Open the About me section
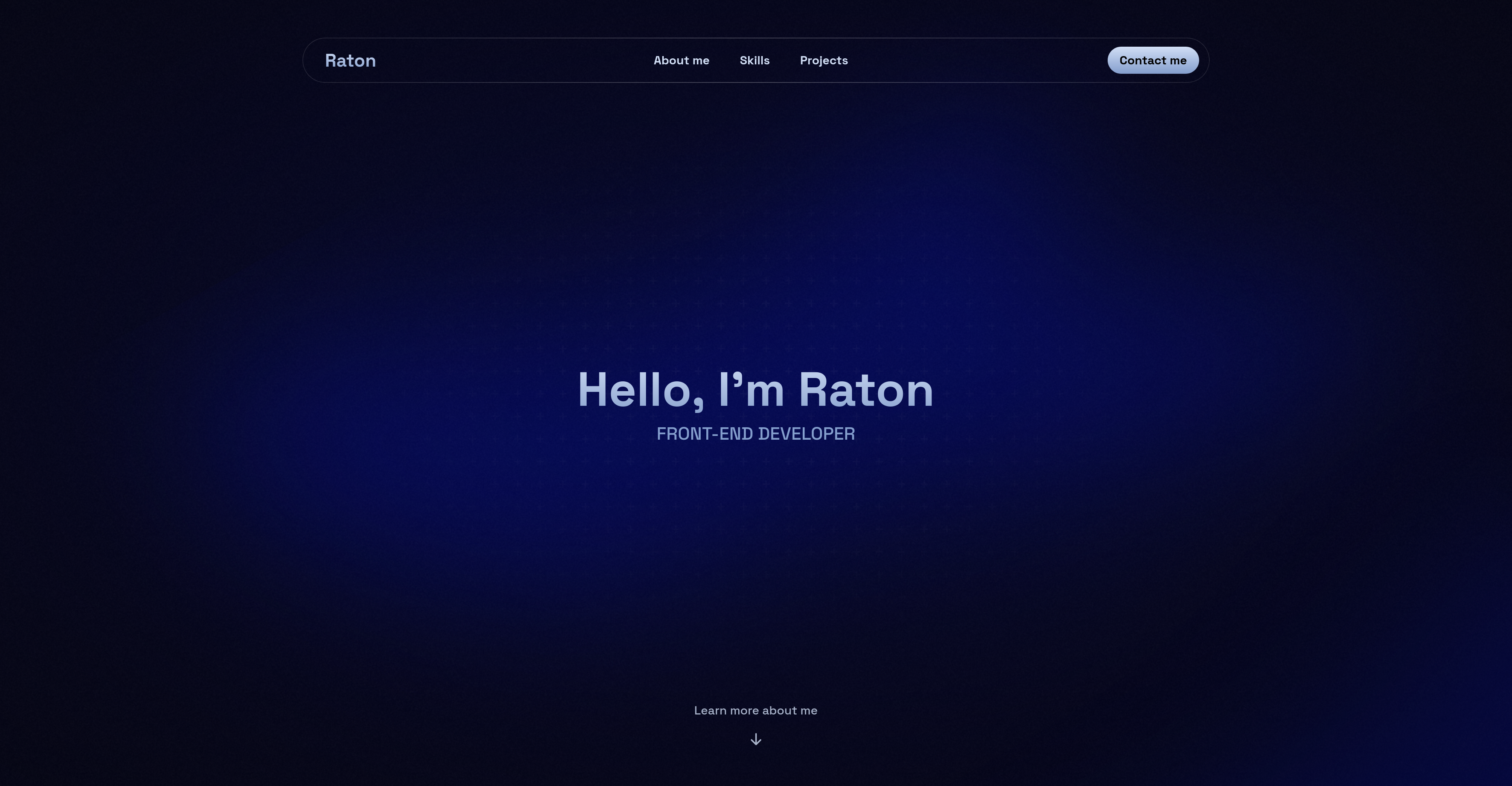Screen dimensions: 1512x786 pos(681,61)
